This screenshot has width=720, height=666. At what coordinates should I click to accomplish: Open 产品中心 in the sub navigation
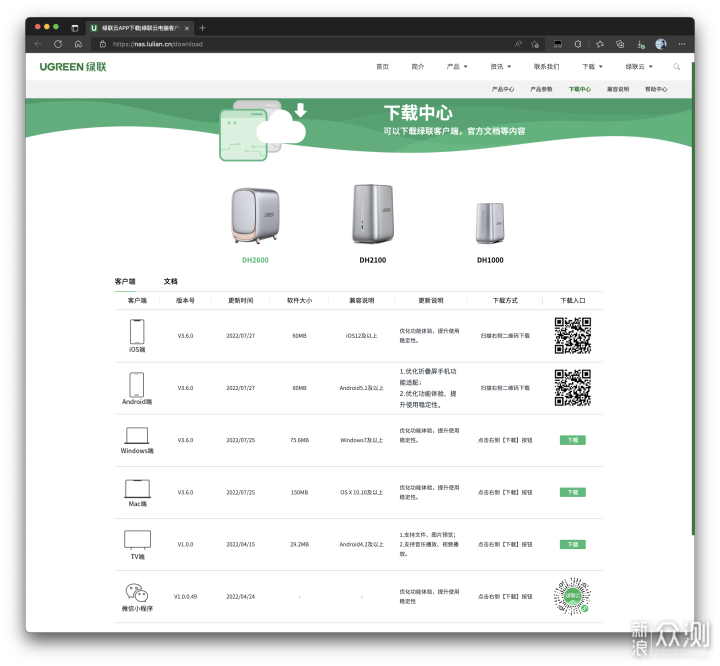pyautogui.click(x=503, y=89)
